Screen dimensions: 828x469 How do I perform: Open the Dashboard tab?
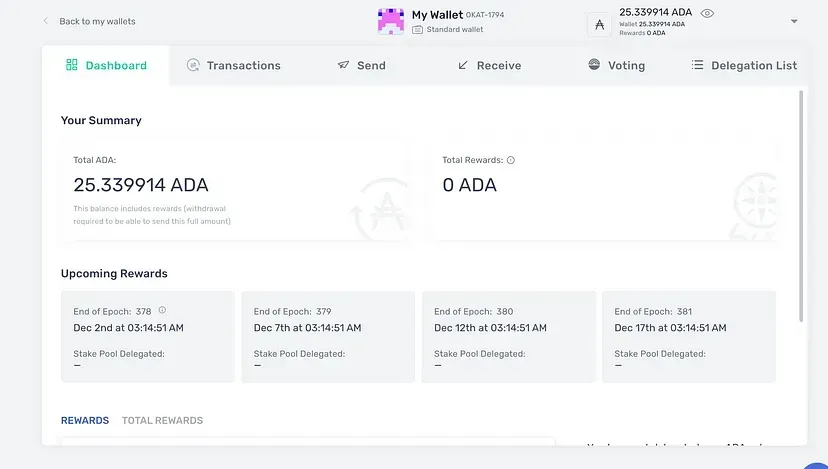click(x=106, y=65)
